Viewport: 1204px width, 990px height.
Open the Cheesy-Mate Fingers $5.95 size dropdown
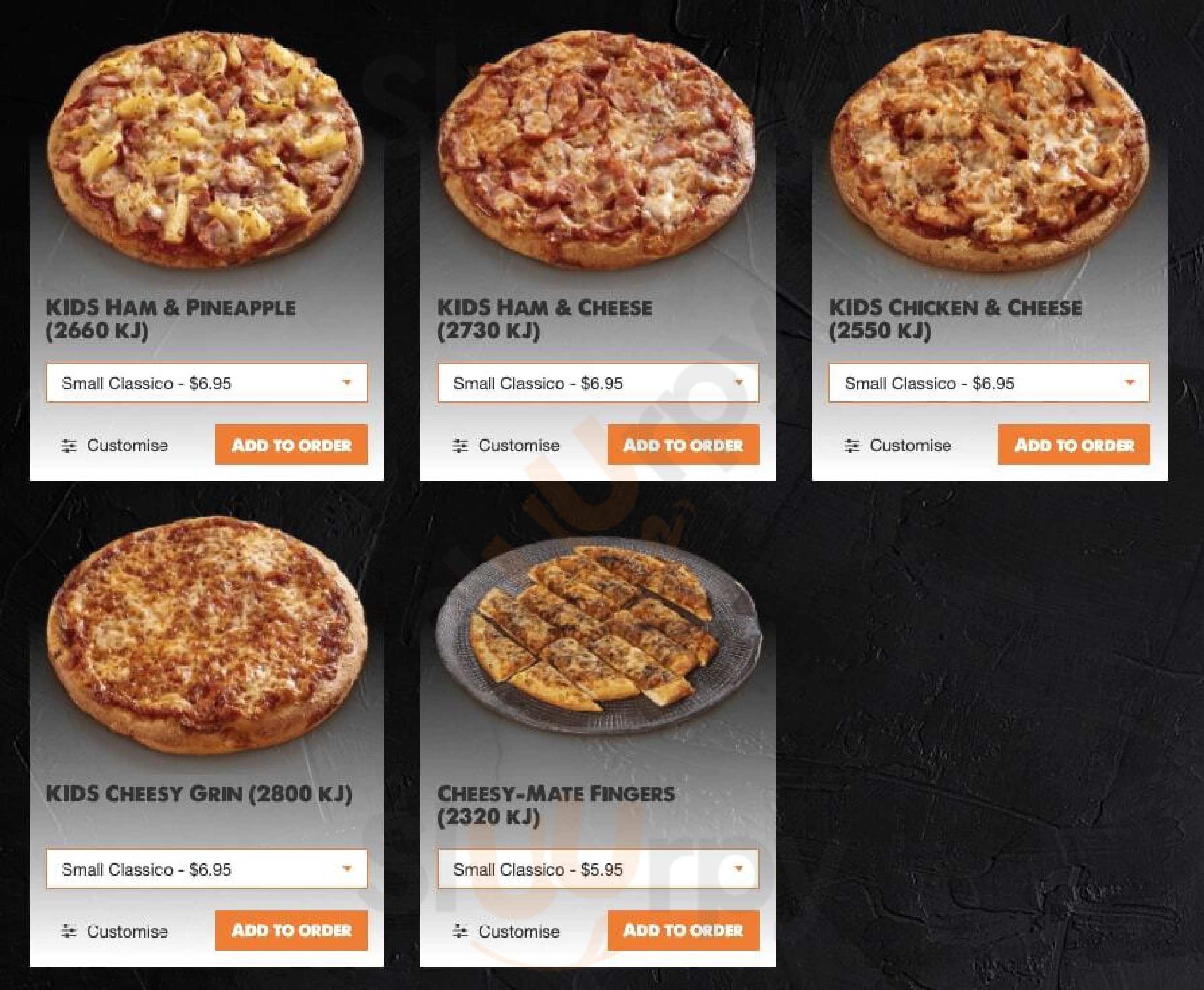(x=598, y=868)
